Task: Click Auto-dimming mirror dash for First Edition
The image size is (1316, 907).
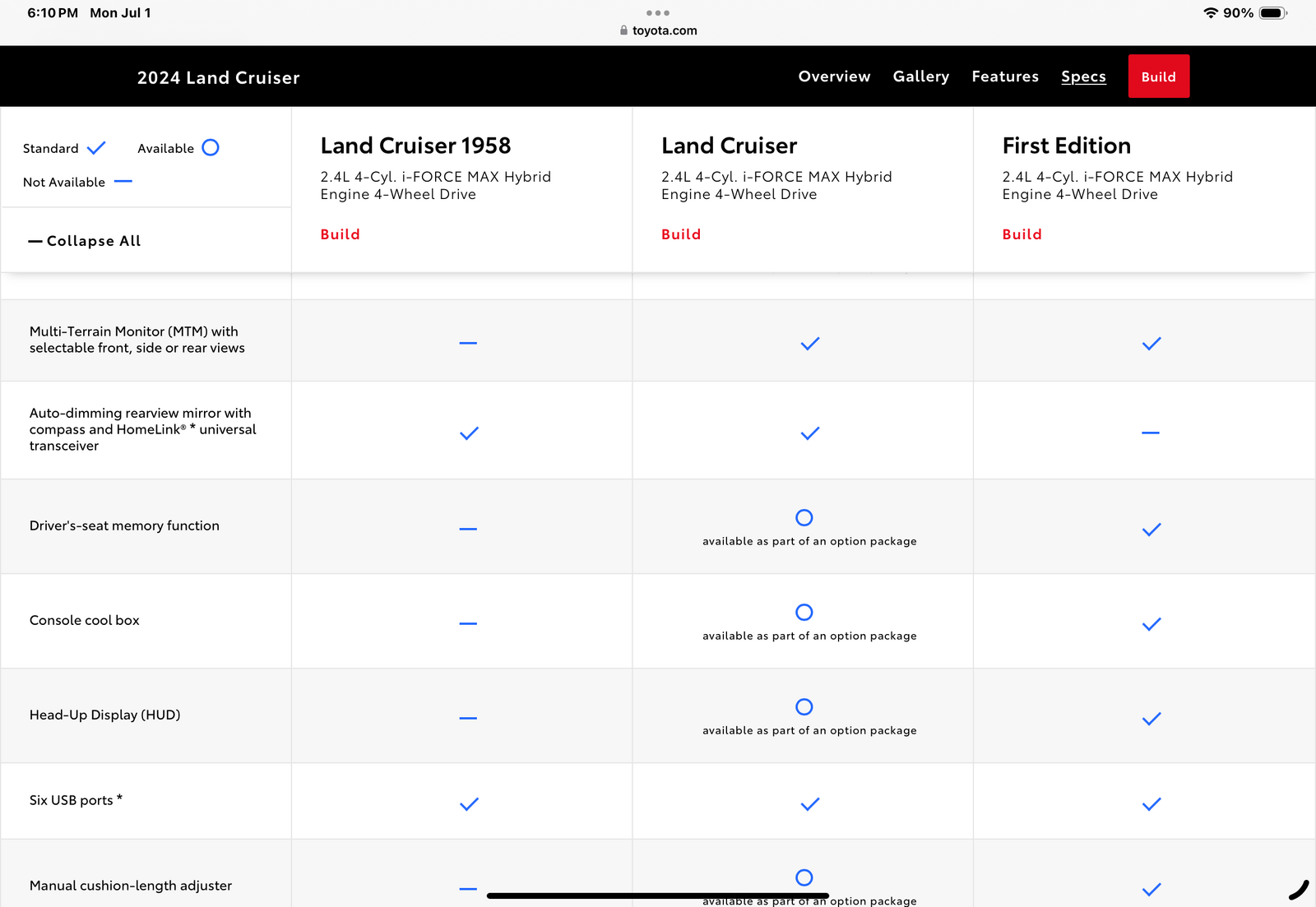Action: pyautogui.click(x=1151, y=433)
